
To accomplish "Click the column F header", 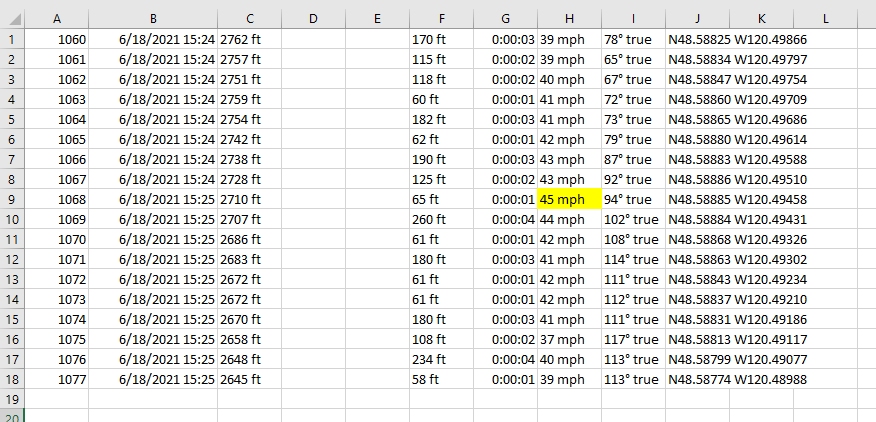I will (441, 19).
